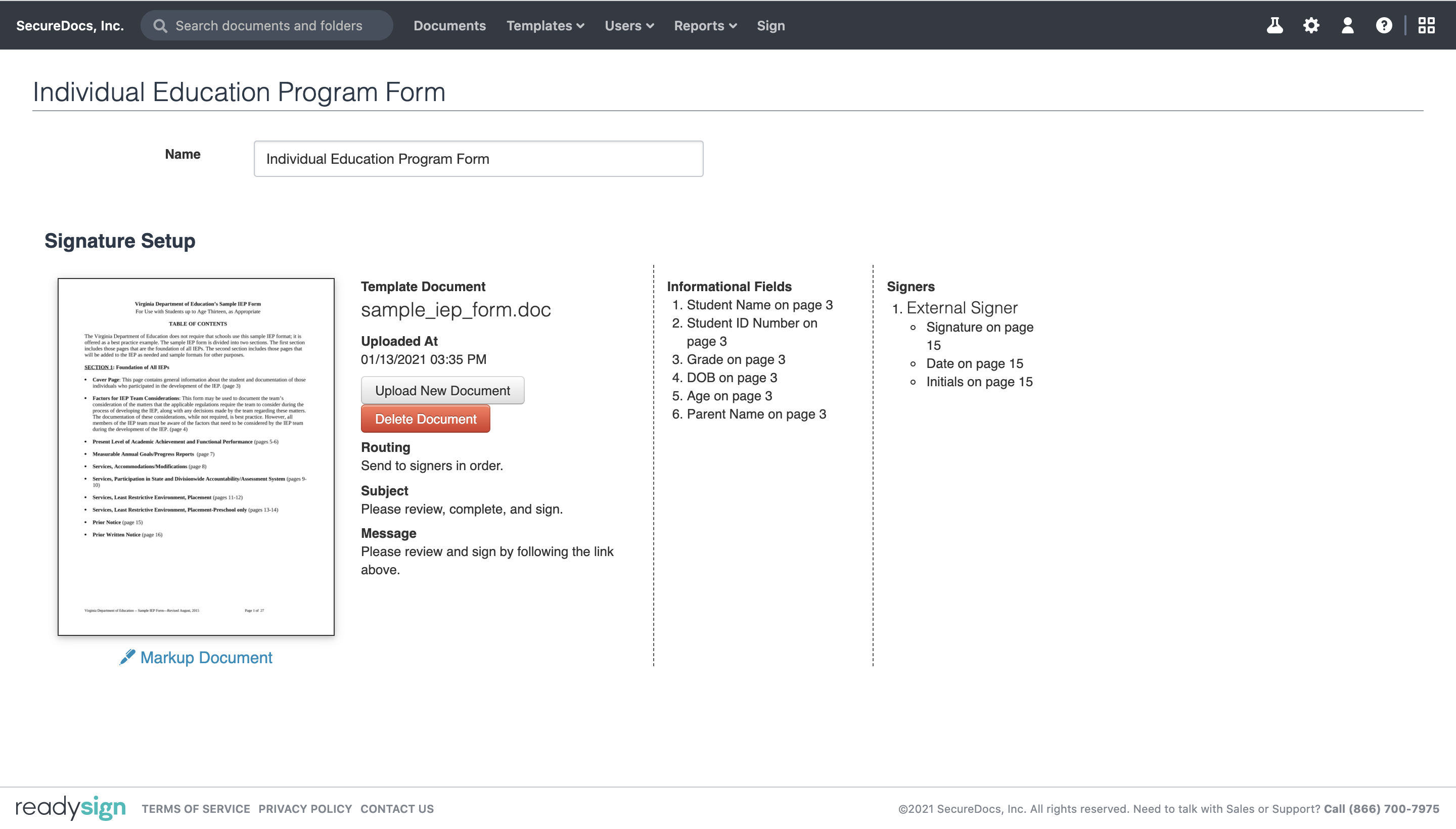Select Sign in the navigation bar
Viewport: 1456px width, 829px height.
[x=770, y=25]
